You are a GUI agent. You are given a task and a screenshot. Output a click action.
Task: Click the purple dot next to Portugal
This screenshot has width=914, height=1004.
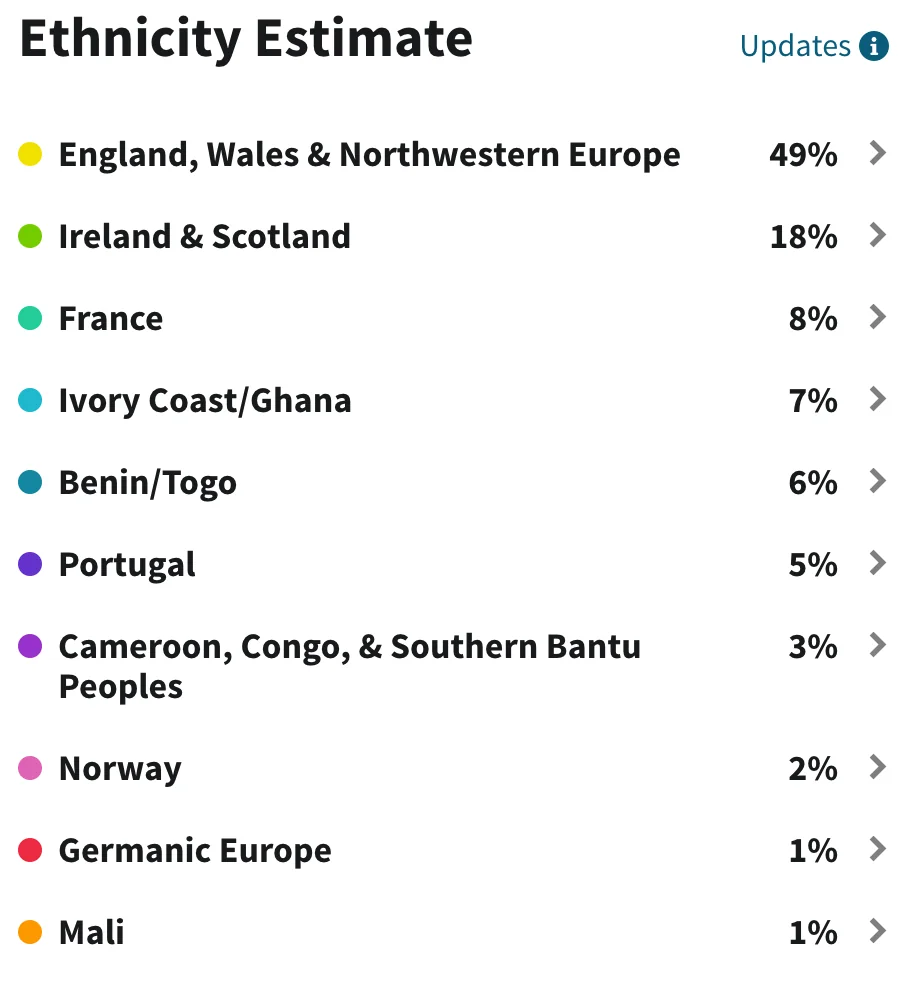(31, 562)
